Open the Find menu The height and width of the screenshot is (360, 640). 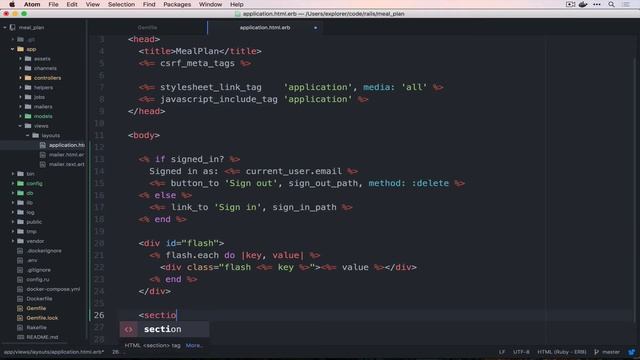(x=149, y=4)
